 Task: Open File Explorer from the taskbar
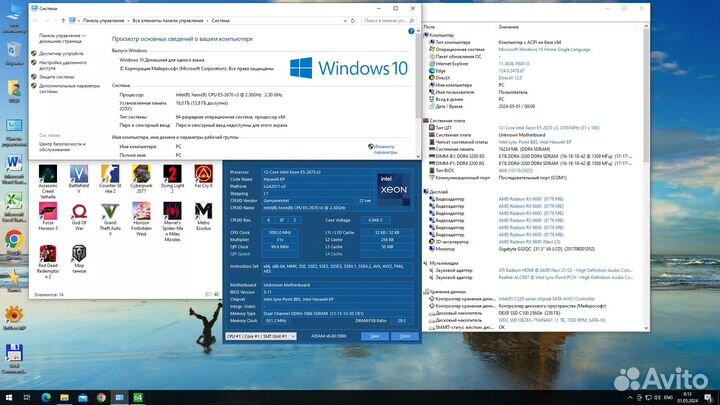point(64,397)
